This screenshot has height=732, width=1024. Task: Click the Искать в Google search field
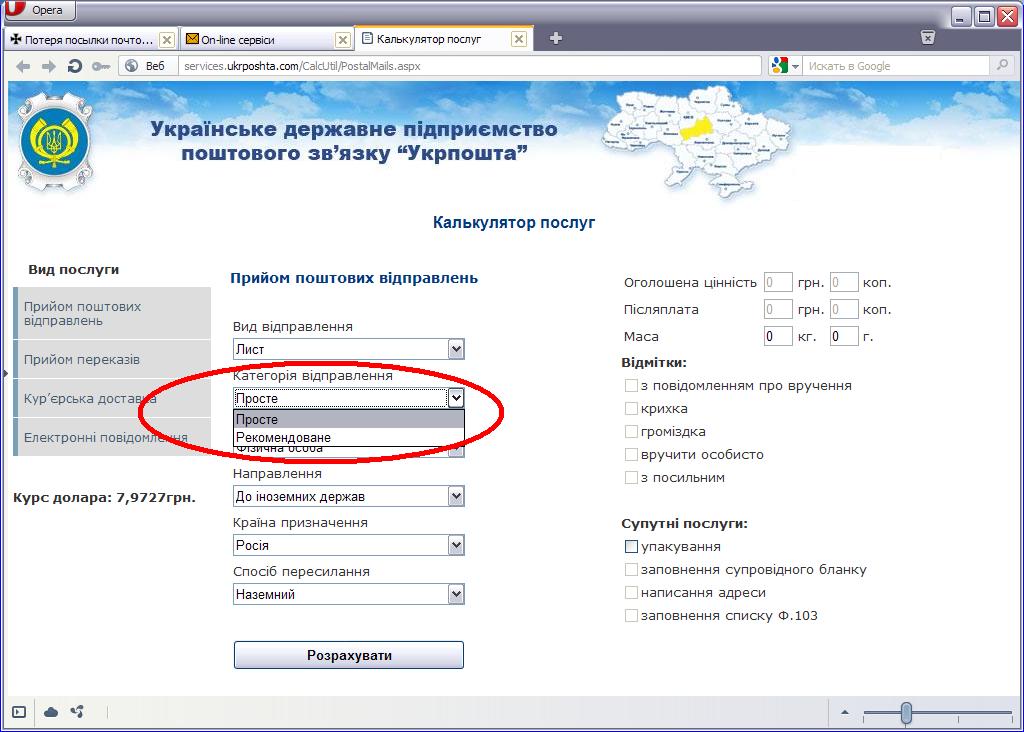click(896, 66)
